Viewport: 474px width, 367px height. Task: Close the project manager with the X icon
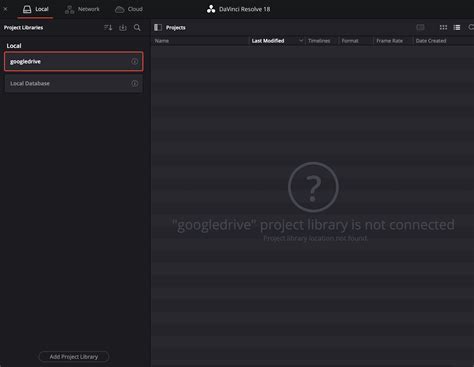[5, 9]
